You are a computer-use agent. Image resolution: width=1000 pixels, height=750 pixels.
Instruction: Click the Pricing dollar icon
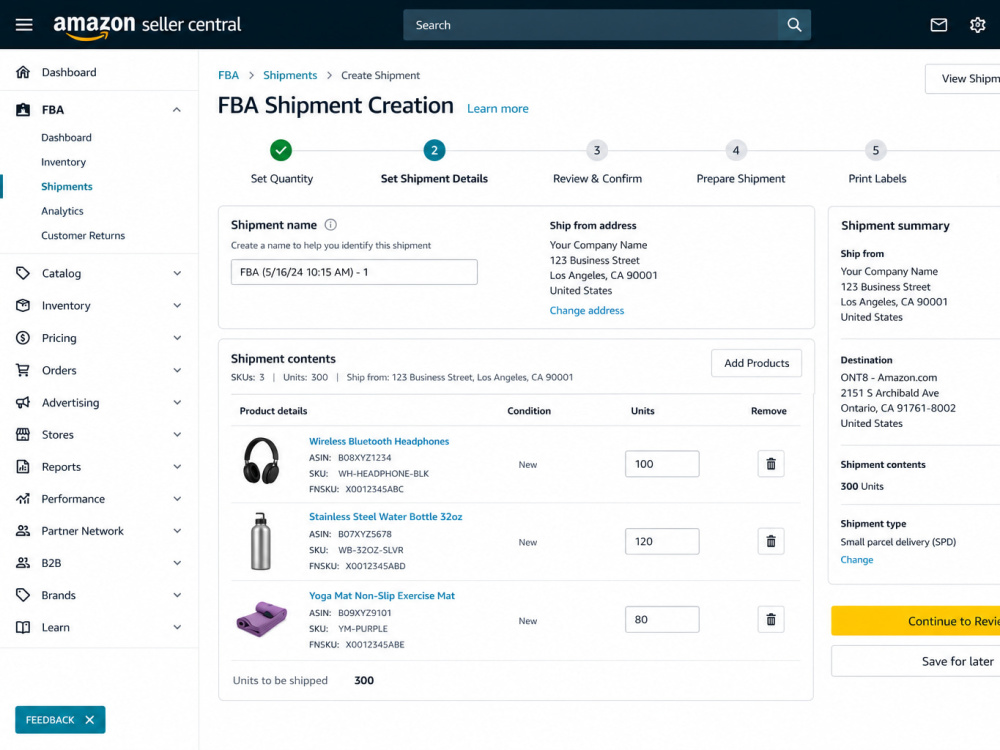pos(23,338)
